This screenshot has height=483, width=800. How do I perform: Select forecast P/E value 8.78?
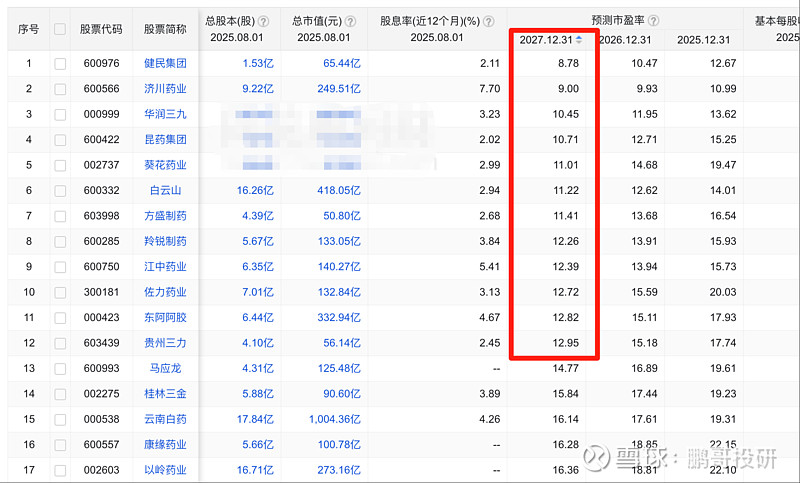[x=568, y=63]
